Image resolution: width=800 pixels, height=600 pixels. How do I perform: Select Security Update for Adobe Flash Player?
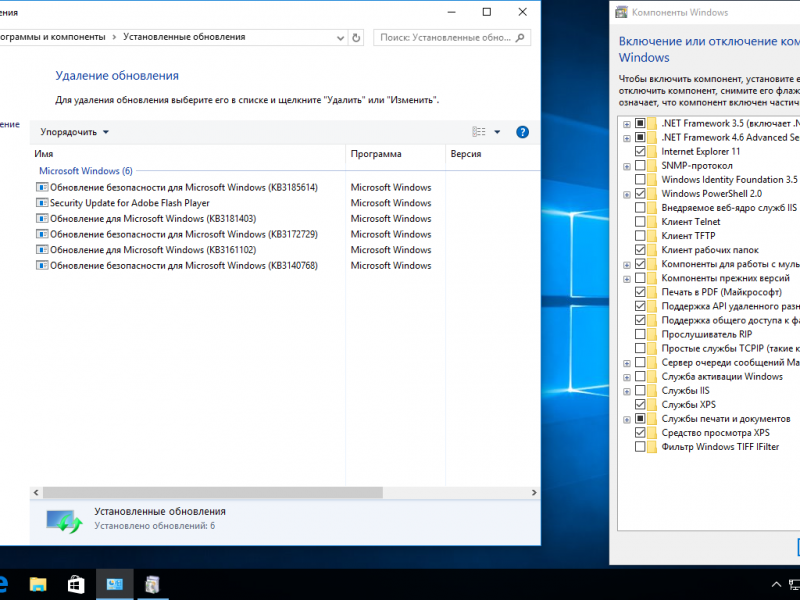[x=130, y=203]
